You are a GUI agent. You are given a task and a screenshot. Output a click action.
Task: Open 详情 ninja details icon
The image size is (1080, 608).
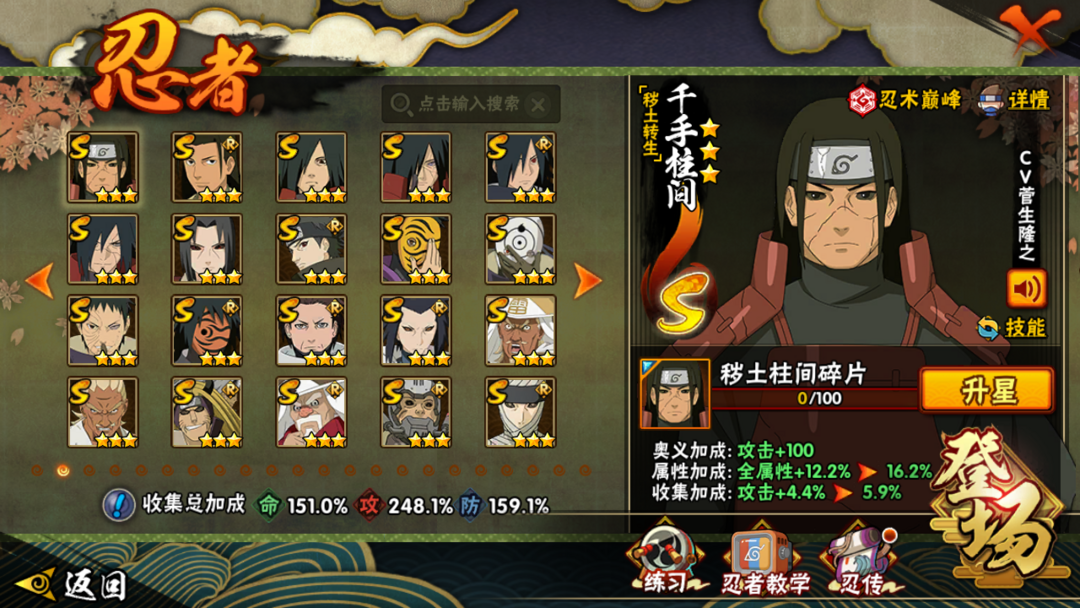[990, 101]
